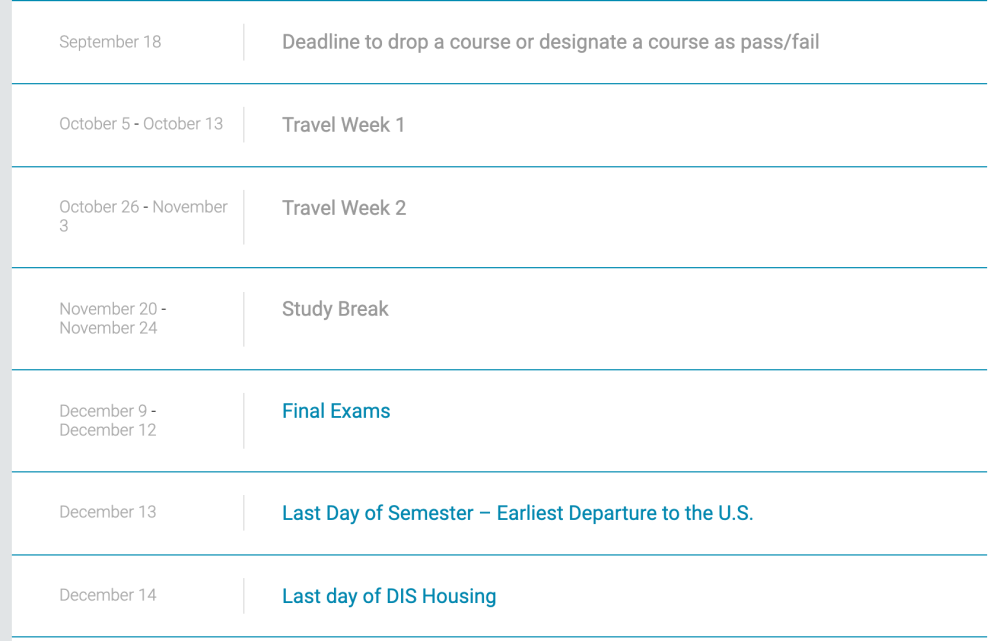Click the vertical divider beside Final Exams

click(243, 420)
